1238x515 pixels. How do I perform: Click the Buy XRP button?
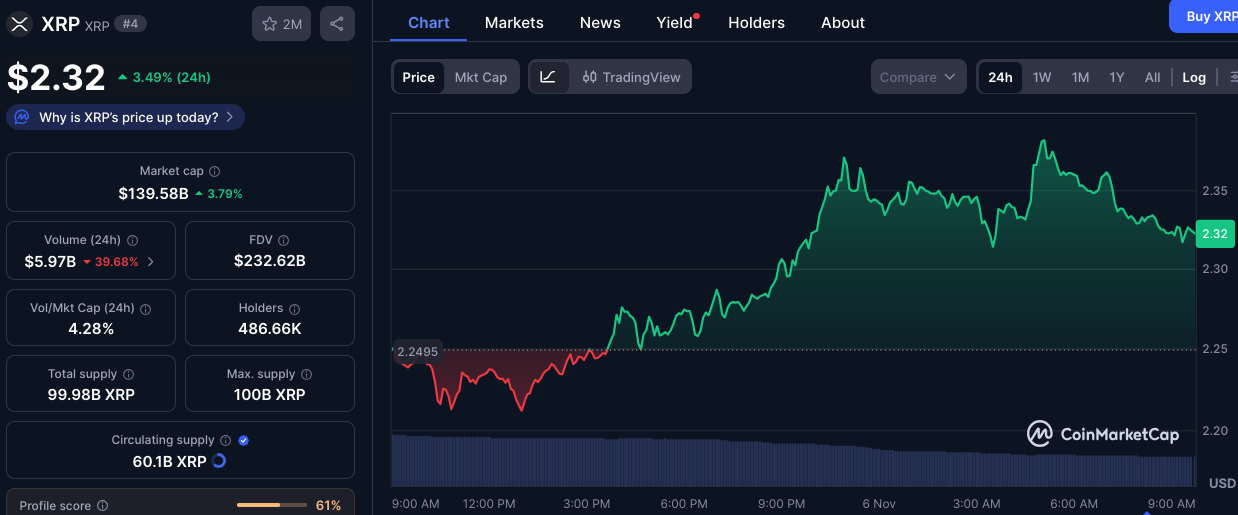point(1208,16)
